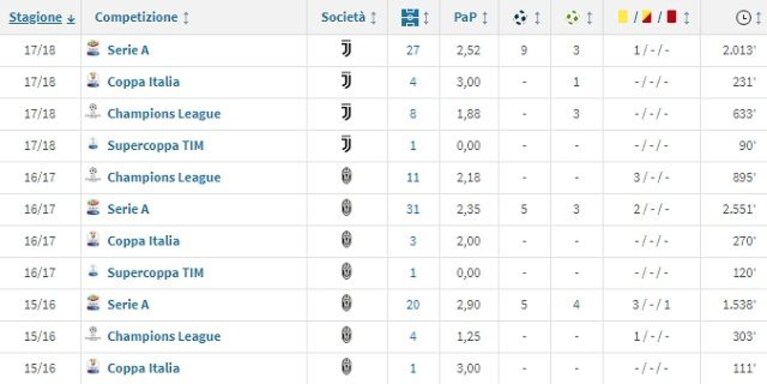This screenshot has height=384, width=767.
Task: Sort by the assists ball icon
Action: pyautogui.click(x=572, y=18)
